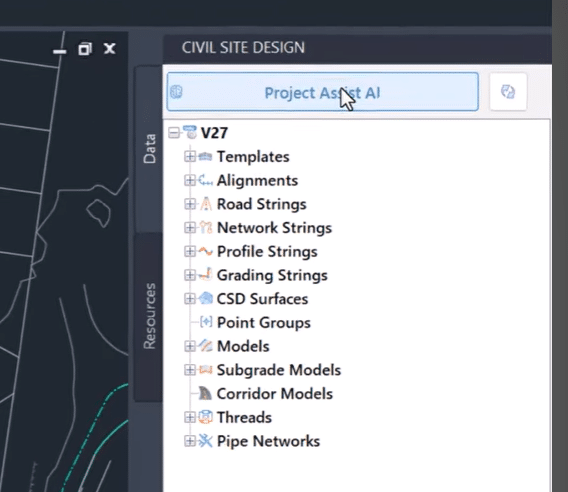Expand the Subgrade Models node
Viewport: 568px width, 492px height.
pyautogui.click(x=189, y=370)
